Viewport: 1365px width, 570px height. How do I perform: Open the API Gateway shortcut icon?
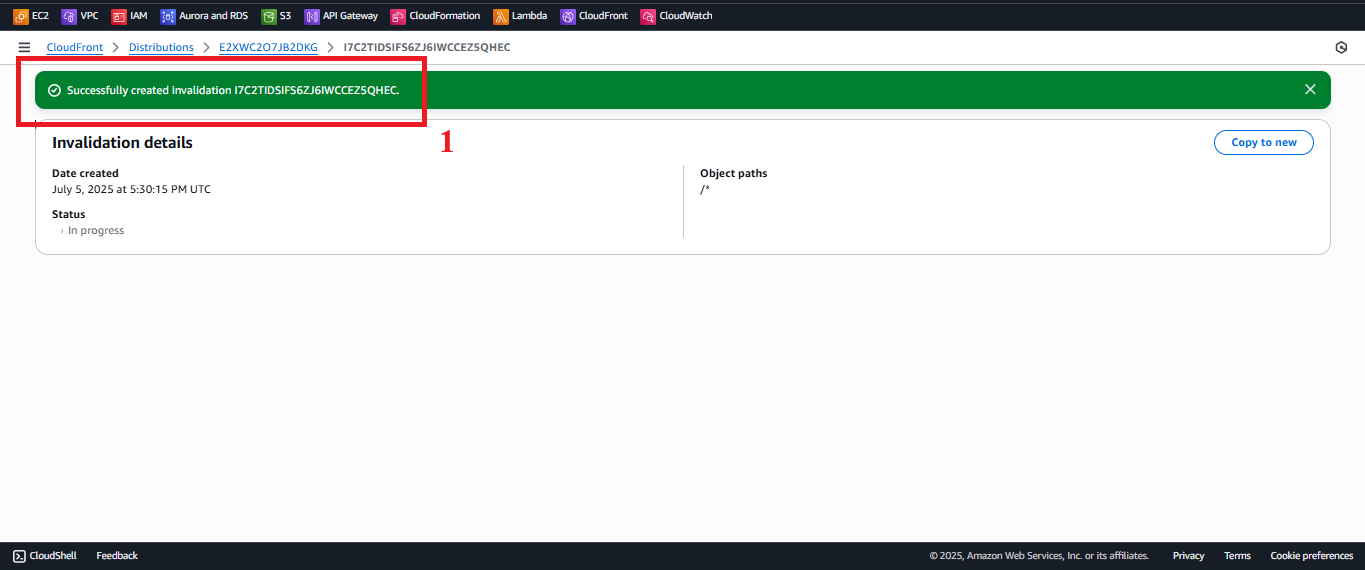(x=311, y=16)
